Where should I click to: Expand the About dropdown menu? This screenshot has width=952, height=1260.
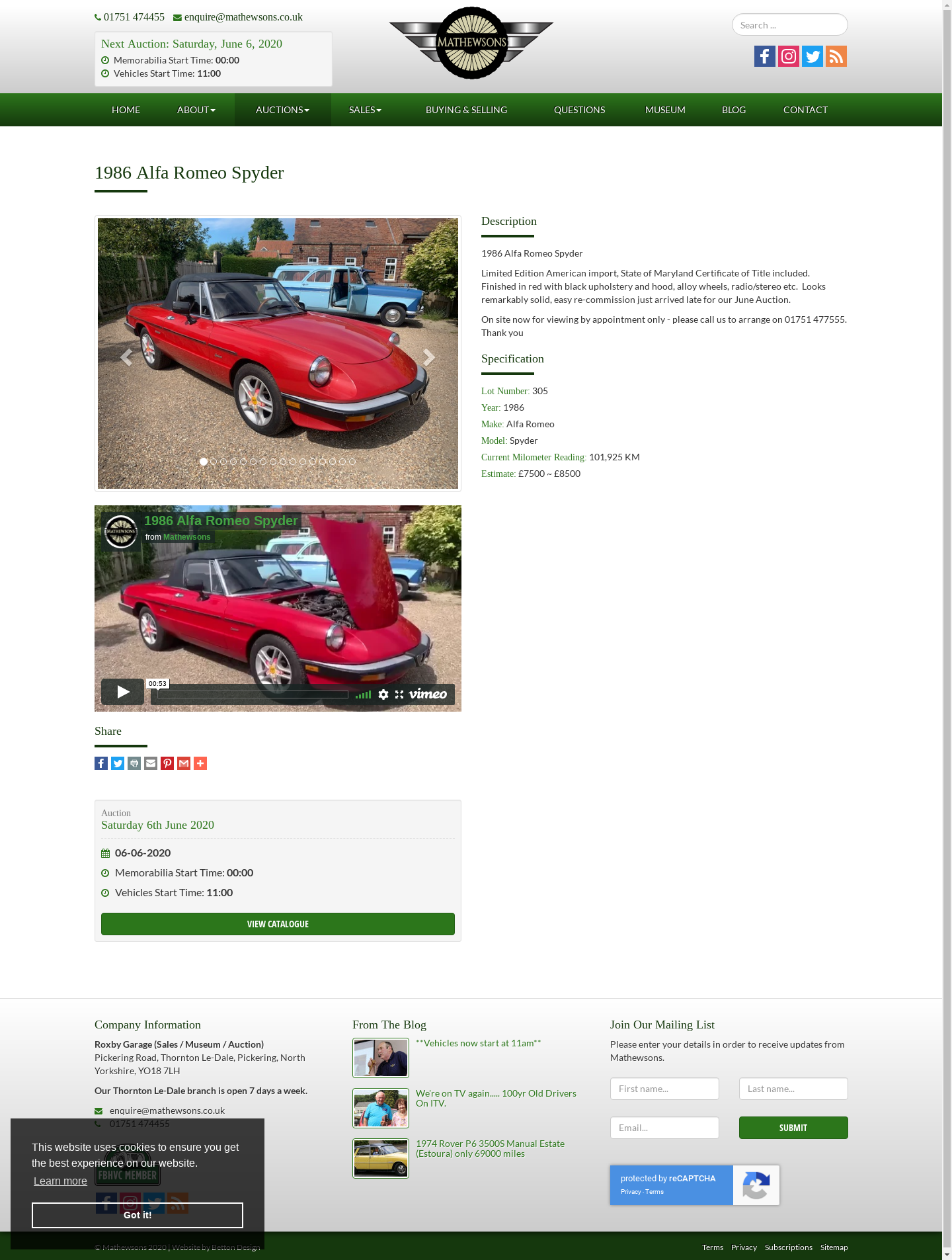click(196, 110)
